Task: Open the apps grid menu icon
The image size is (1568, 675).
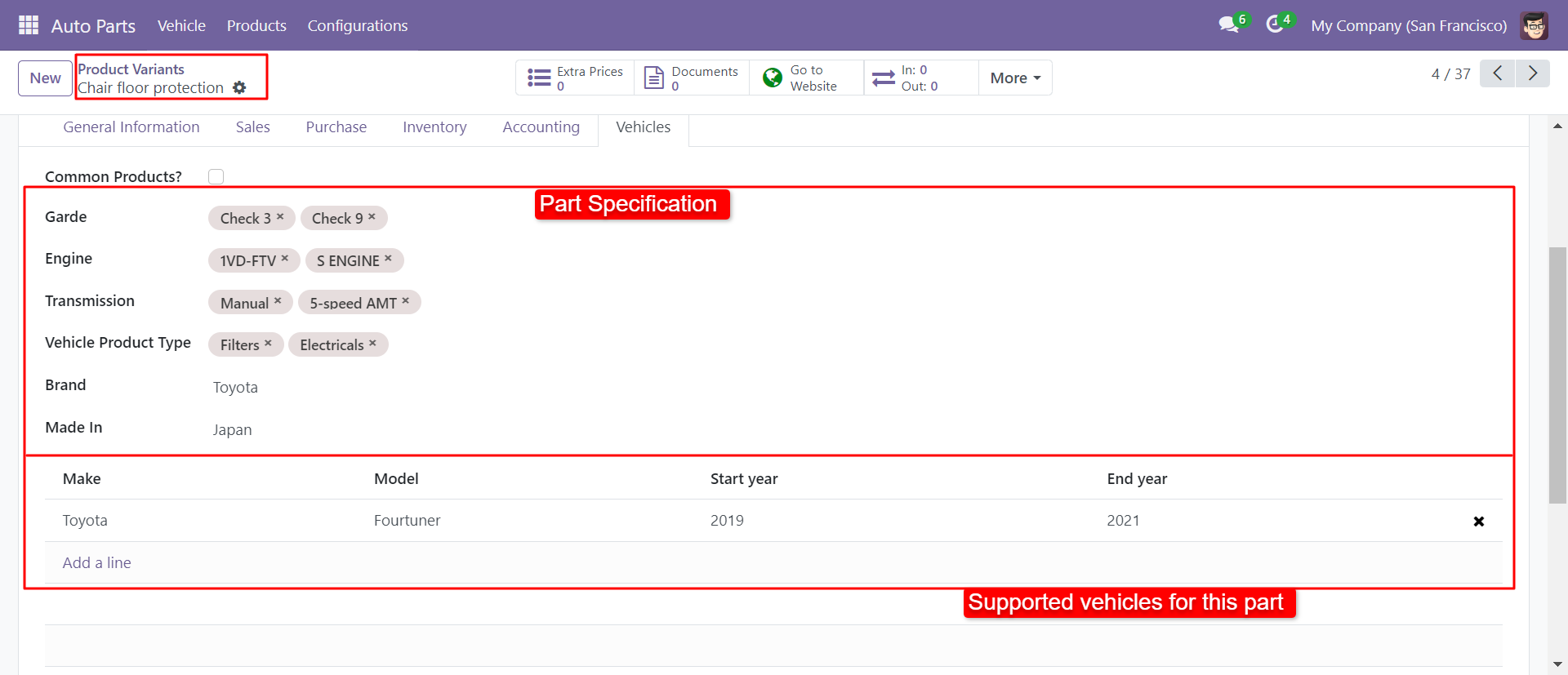Action: (x=29, y=25)
